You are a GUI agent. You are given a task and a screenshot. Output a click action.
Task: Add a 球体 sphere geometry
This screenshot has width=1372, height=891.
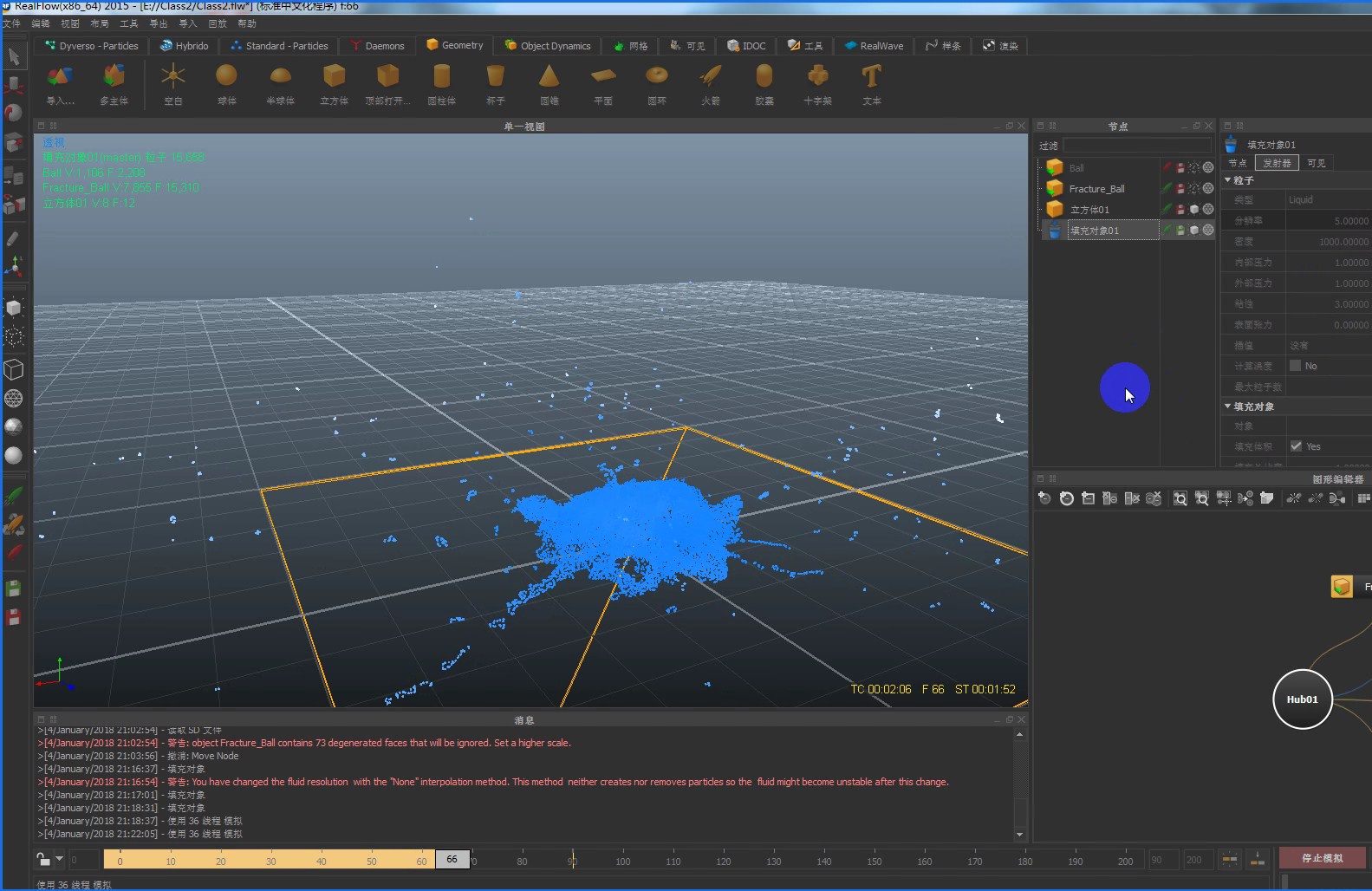pyautogui.click(x=226, y=77)
